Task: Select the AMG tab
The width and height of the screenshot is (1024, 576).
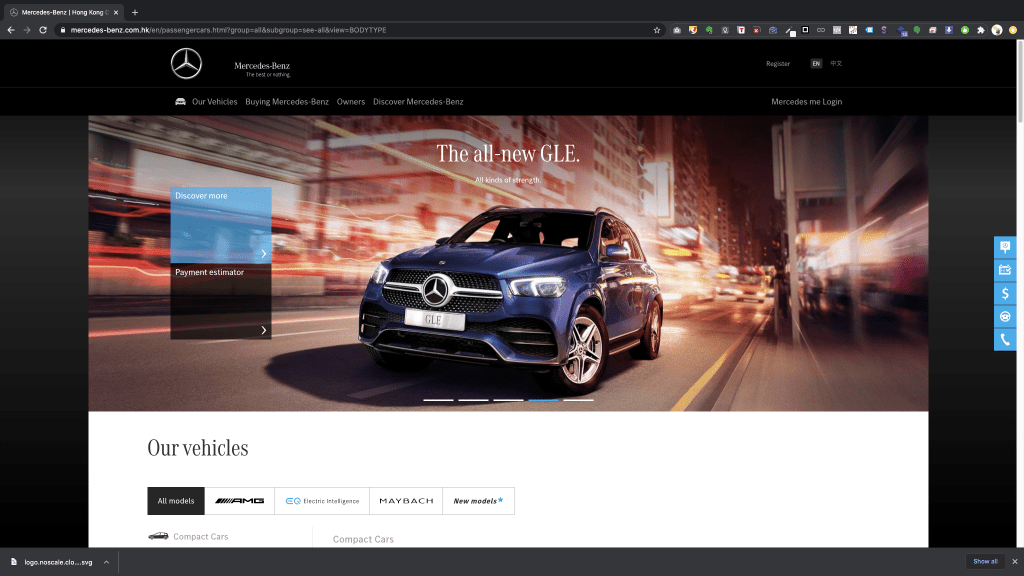Action: tap(240, 501)
